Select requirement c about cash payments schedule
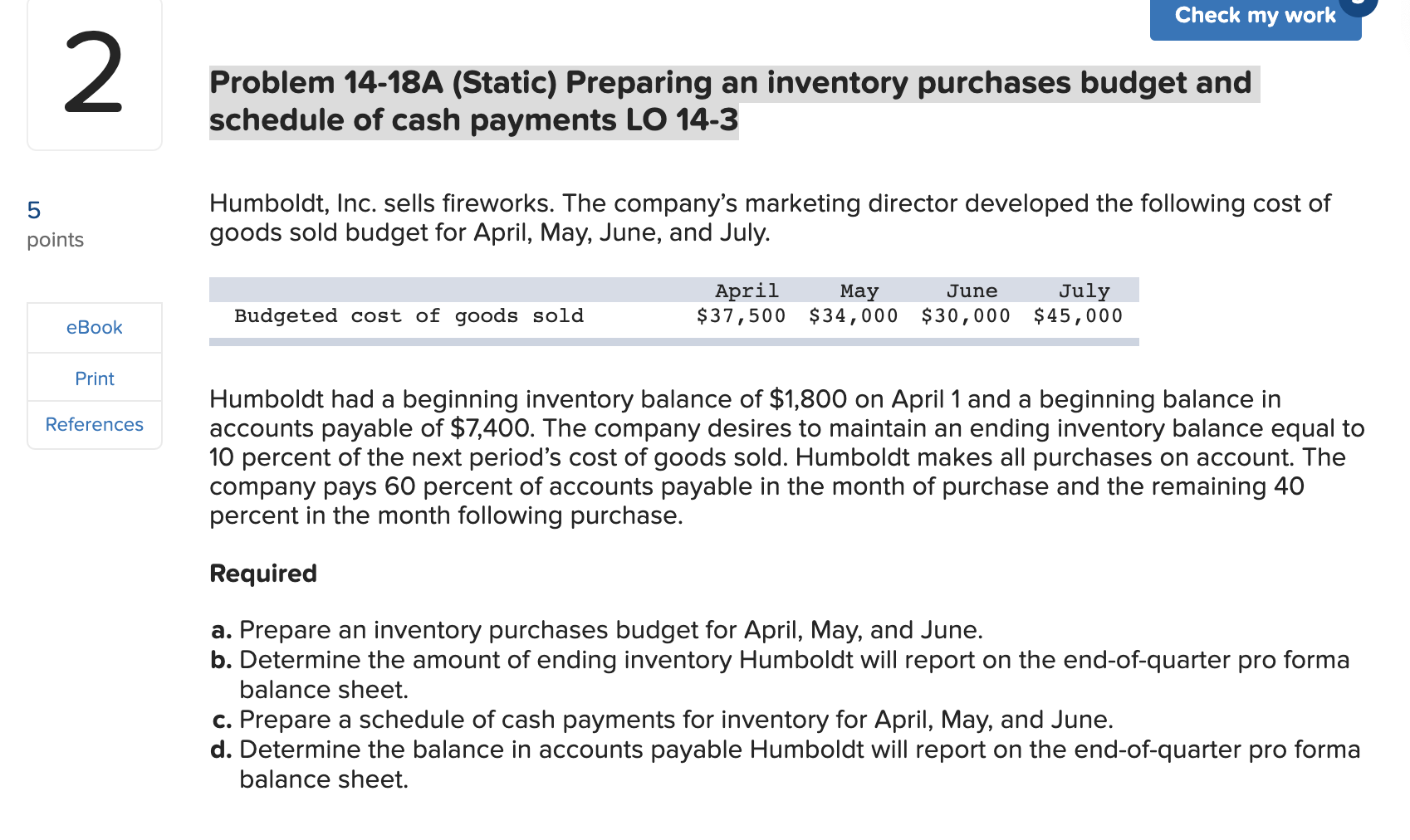1410x840 pixels. [662, 720]
